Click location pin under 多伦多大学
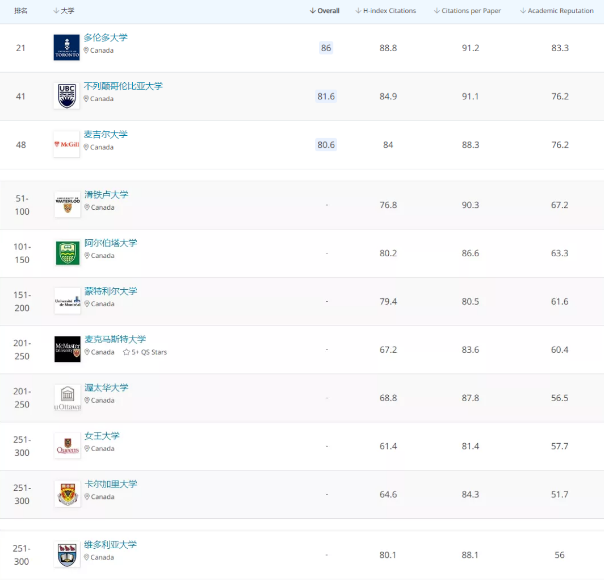 point(86,50)
